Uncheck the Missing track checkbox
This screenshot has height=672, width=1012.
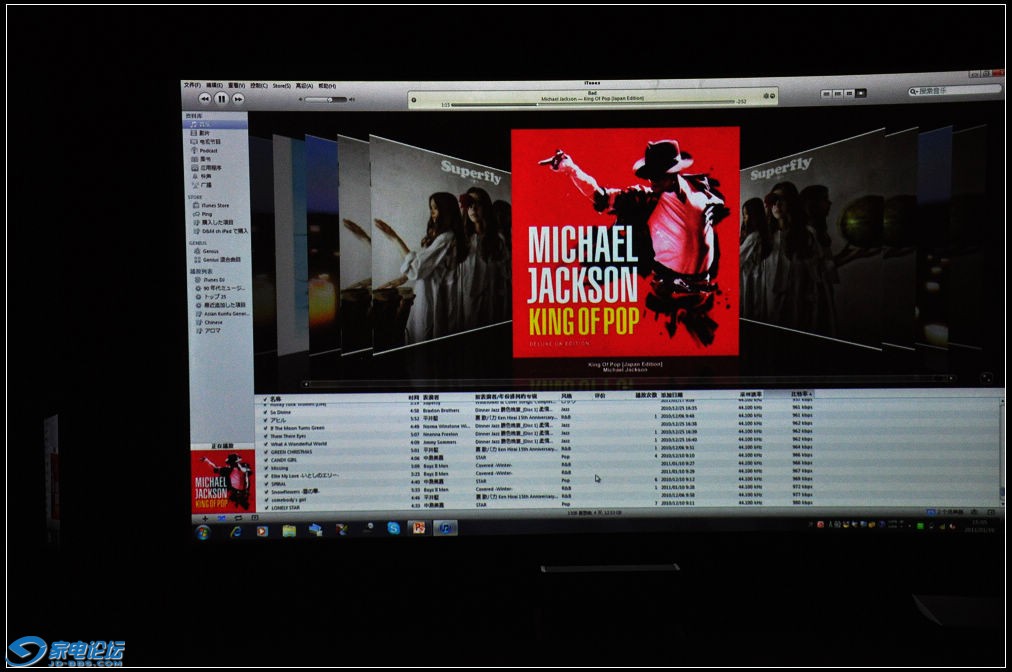[x=265, y=468]
